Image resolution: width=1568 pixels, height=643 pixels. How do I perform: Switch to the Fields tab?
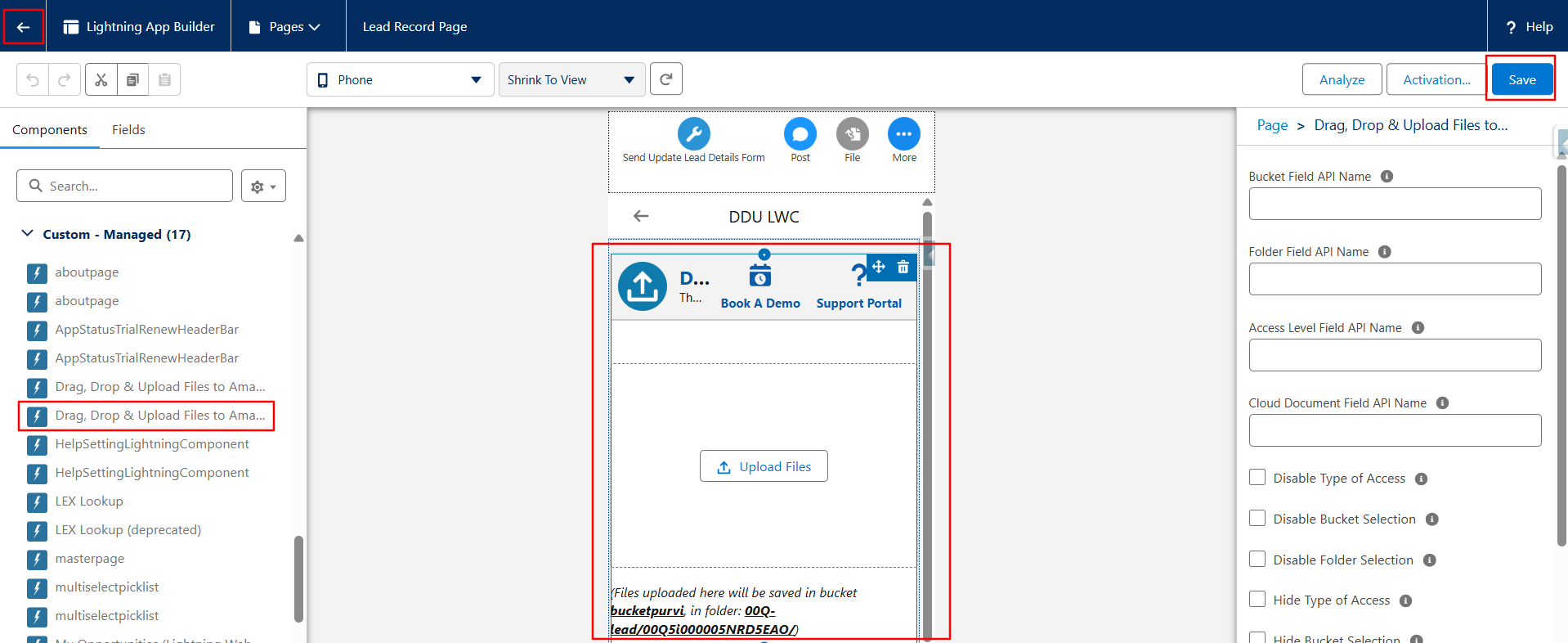tap(128, 129)
